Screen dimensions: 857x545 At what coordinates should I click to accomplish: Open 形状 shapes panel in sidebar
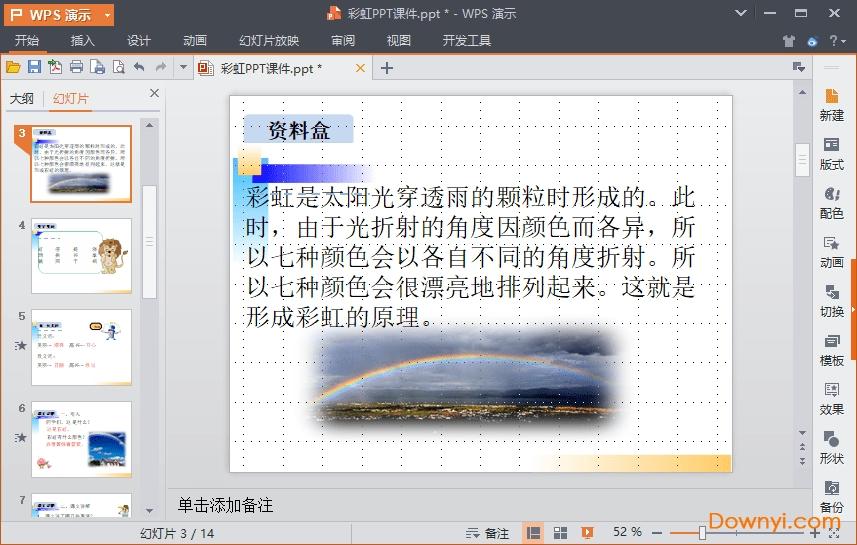click(x=831, y=447)
